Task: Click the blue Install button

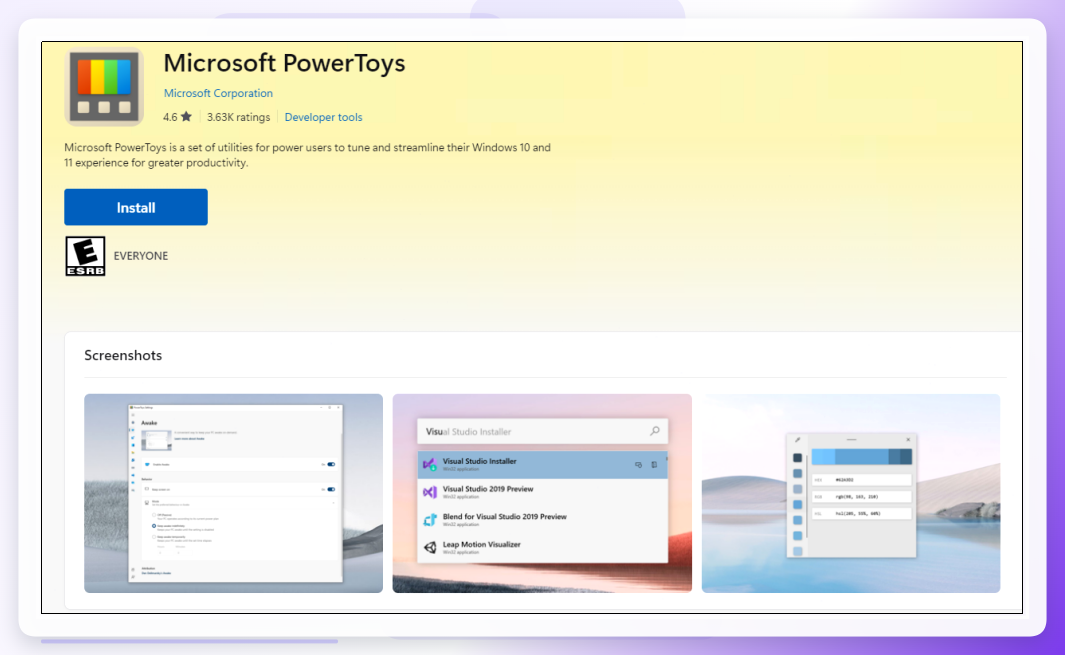Action: coord(136,207)
